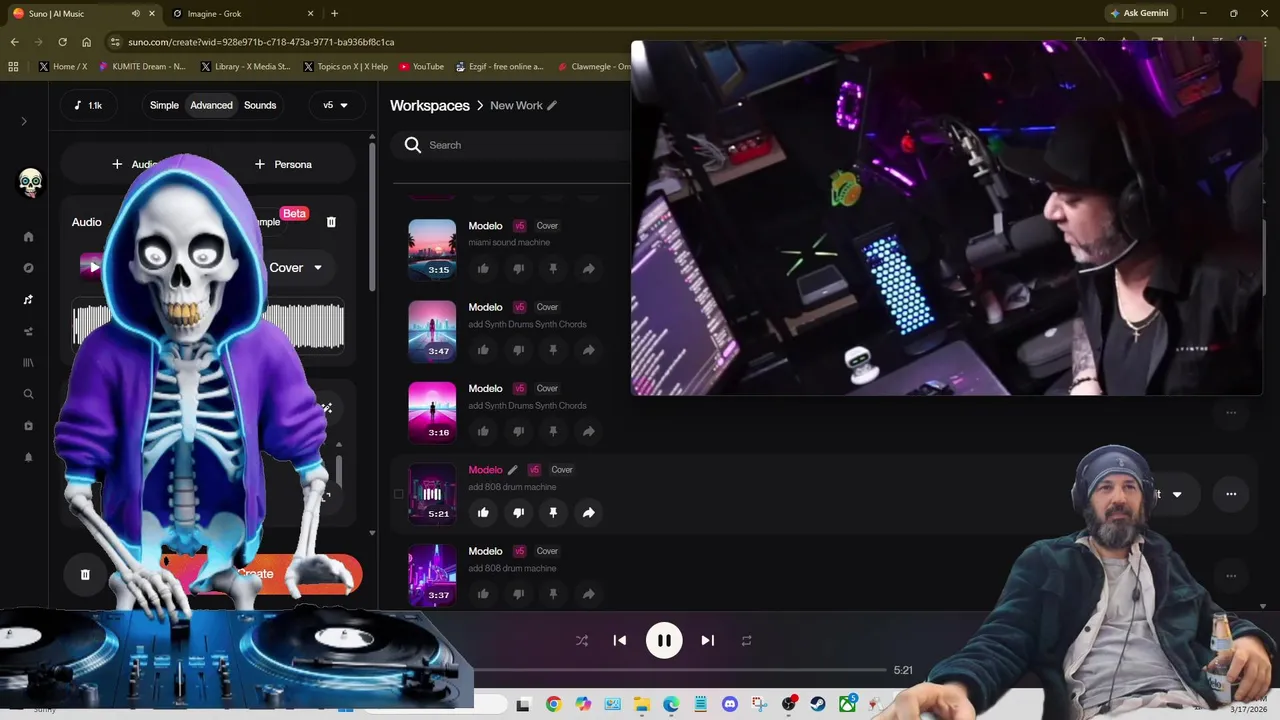Open more options for the 3:16 song

pyautogui.click(x=1231, y=413)
